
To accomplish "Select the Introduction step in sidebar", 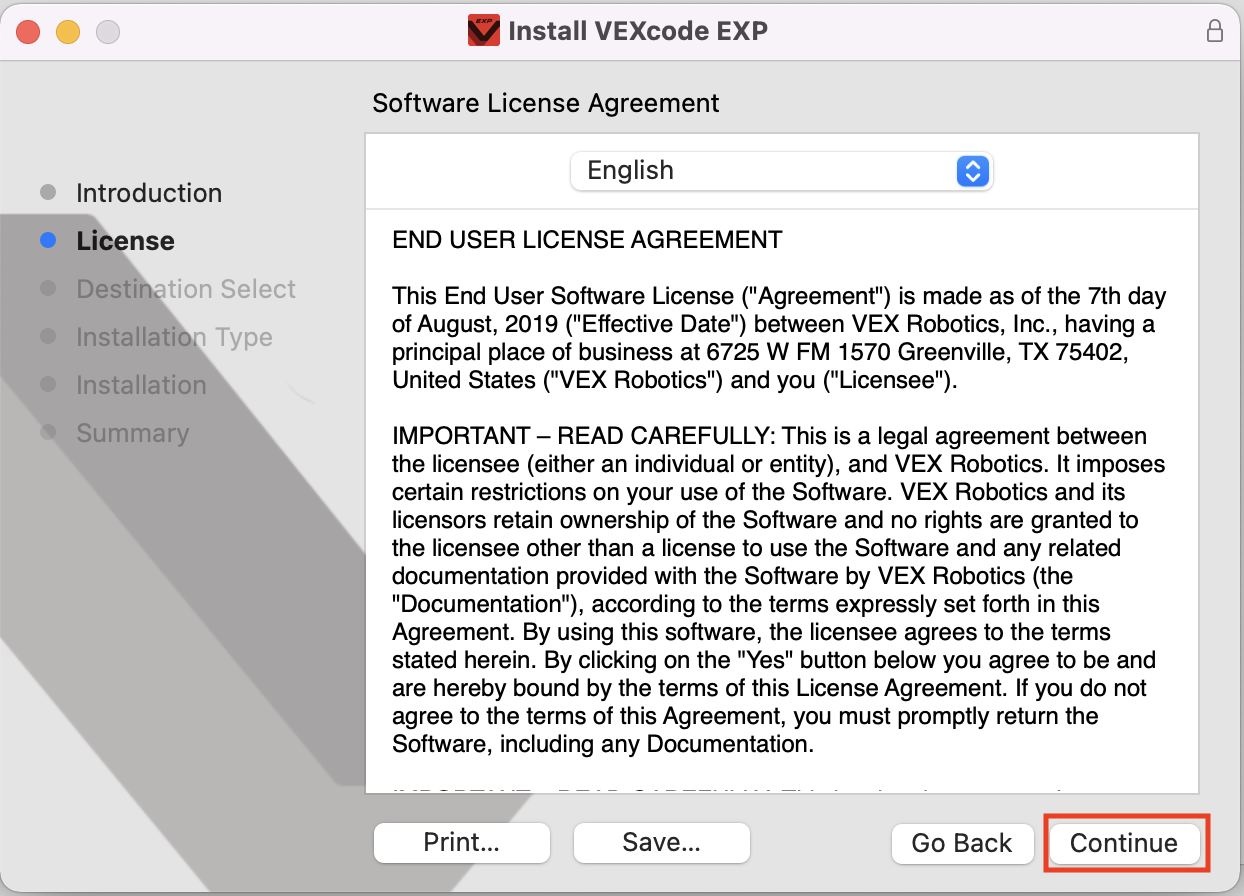I will tap(149, 193).
